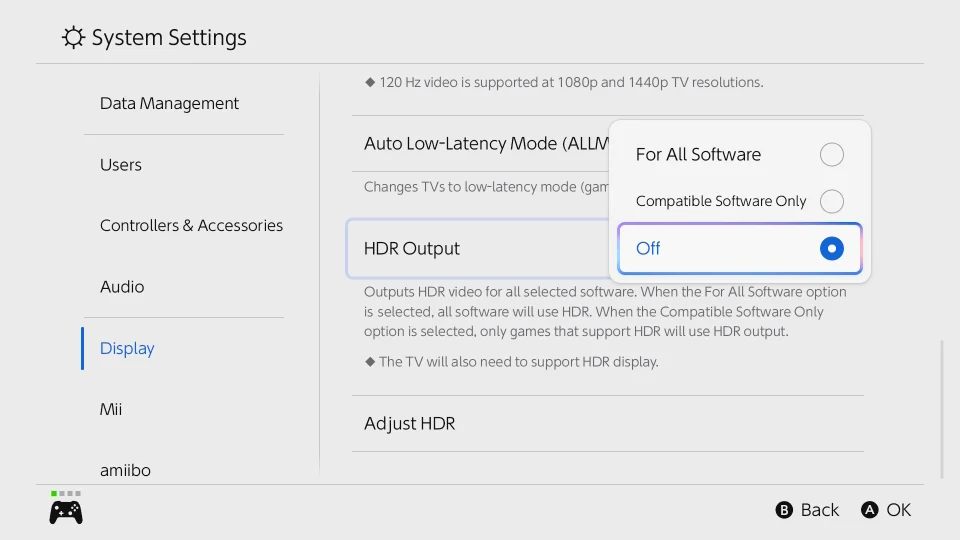Select the For All Software radio button
This screenshot has height=540, width=960.
tap(831, 154)
